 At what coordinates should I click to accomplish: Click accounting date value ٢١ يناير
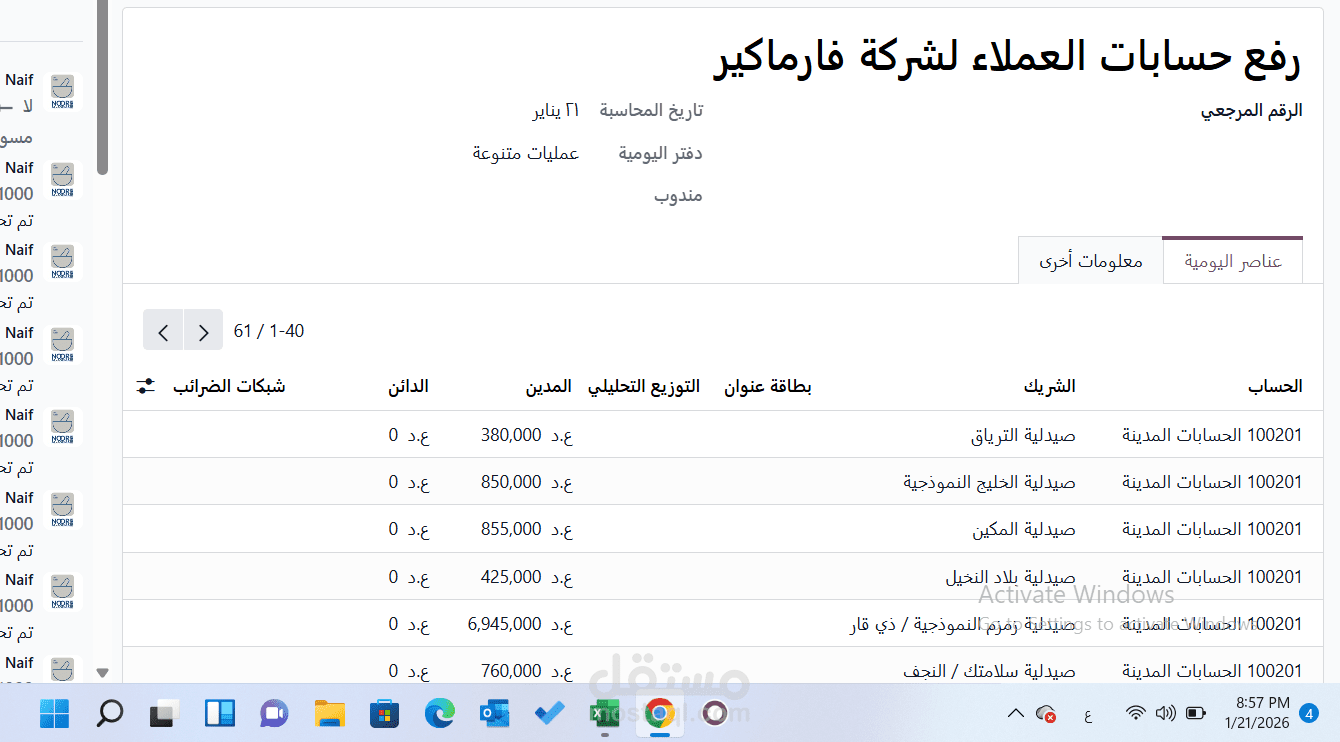[556, 110]
